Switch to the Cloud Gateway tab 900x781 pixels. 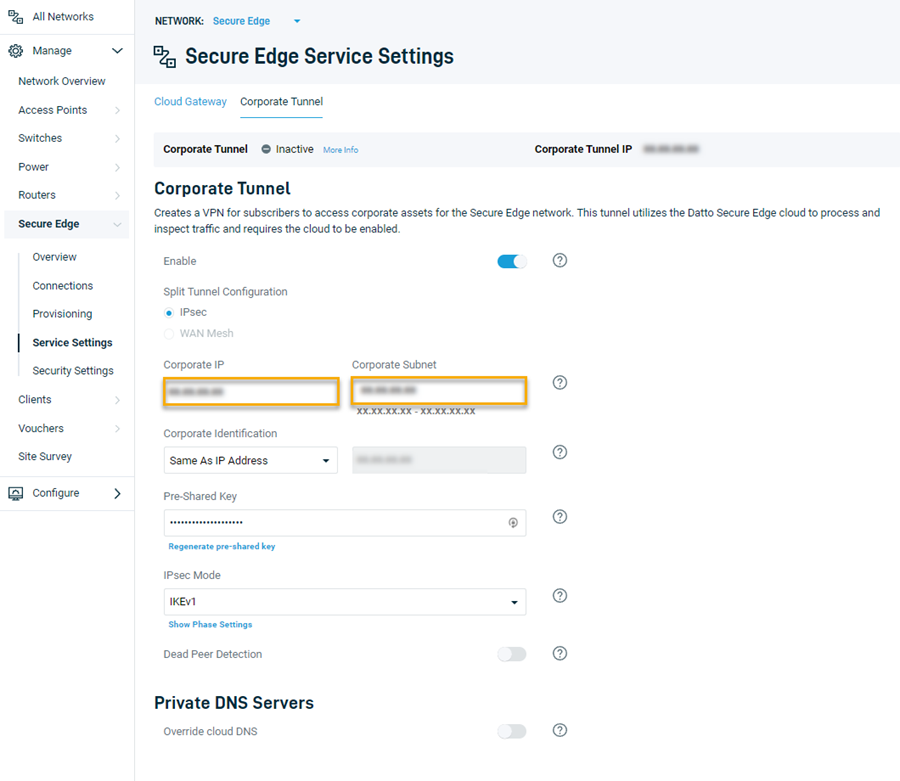pyautogui.click(x=190, y=102)
